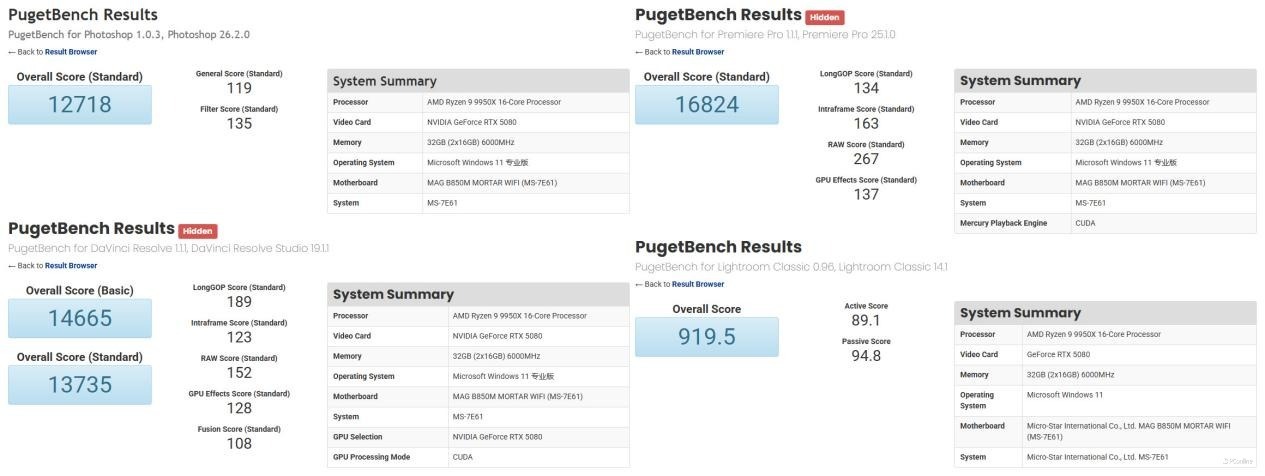The image size is (1265, 476).
Task: Click the GPU Processing Mode row
Action: pyautogui.click(x=478, y=457)
